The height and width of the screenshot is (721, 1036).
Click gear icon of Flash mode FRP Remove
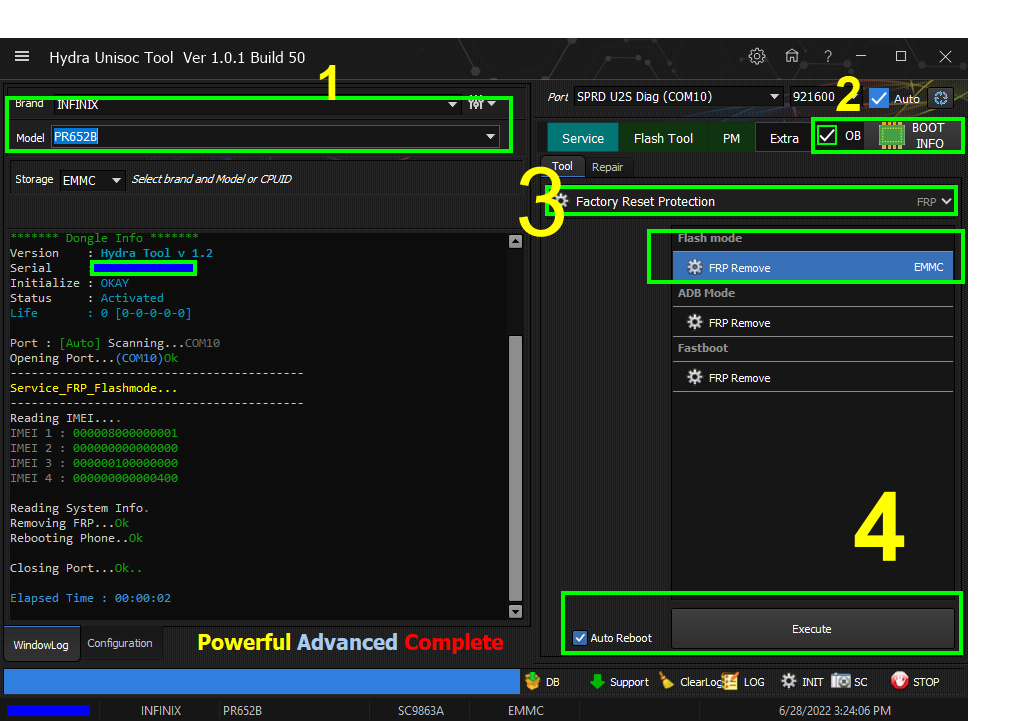tap(694, 267)
